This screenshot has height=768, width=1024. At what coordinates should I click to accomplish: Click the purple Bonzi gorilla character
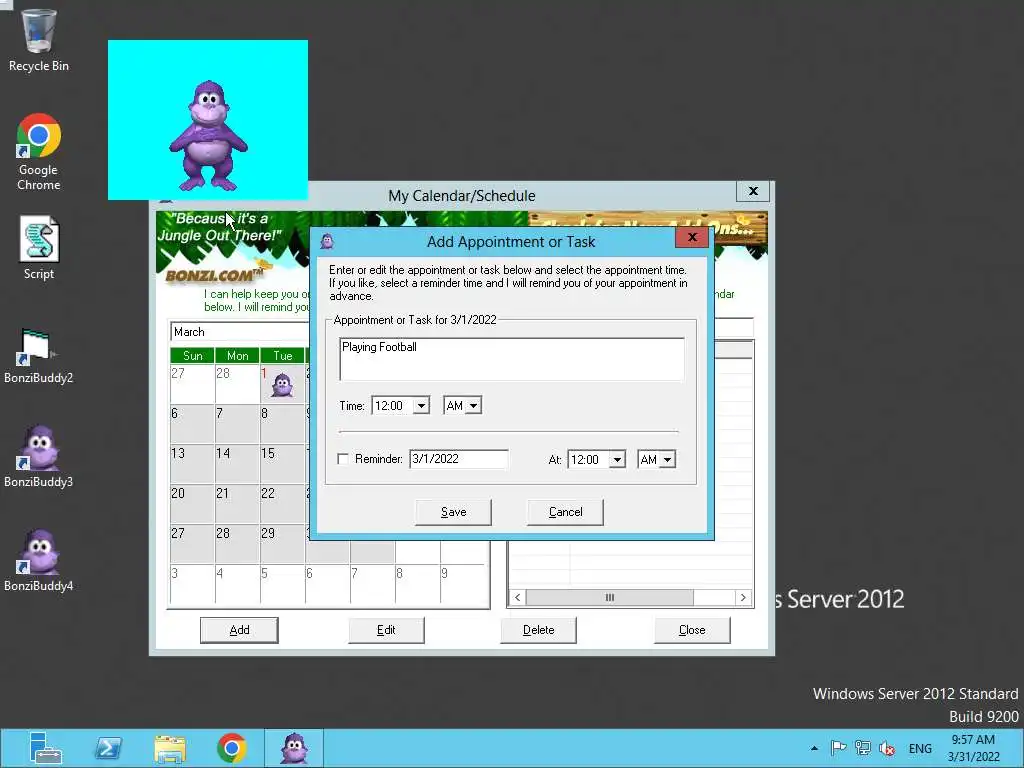pyautogui.click(x=208, y=136)
